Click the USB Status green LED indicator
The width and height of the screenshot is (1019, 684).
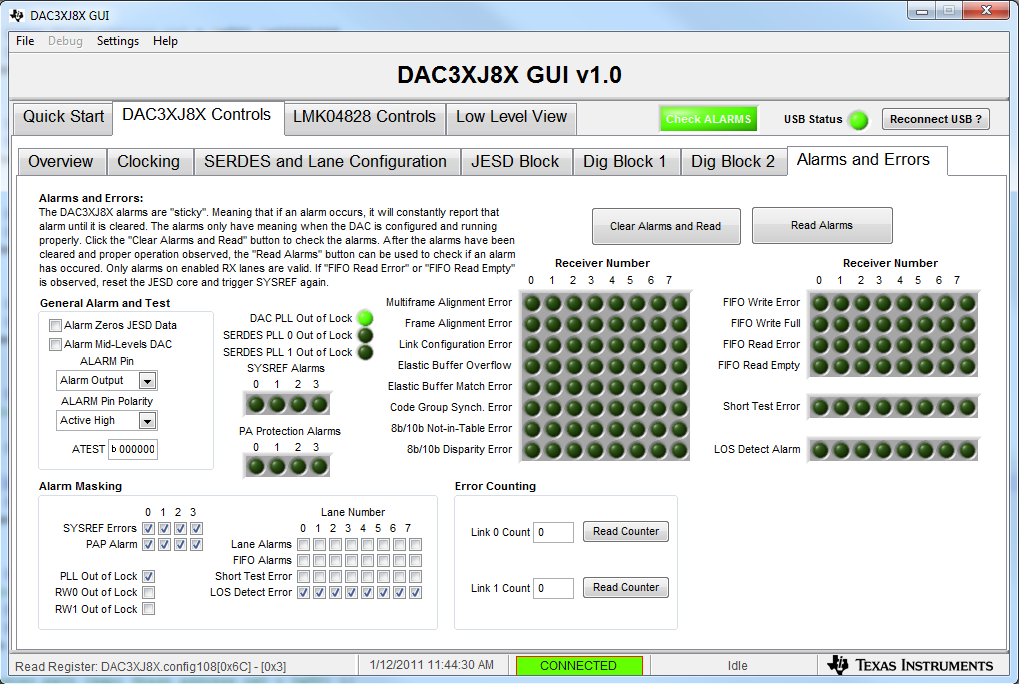coord(858,120)
